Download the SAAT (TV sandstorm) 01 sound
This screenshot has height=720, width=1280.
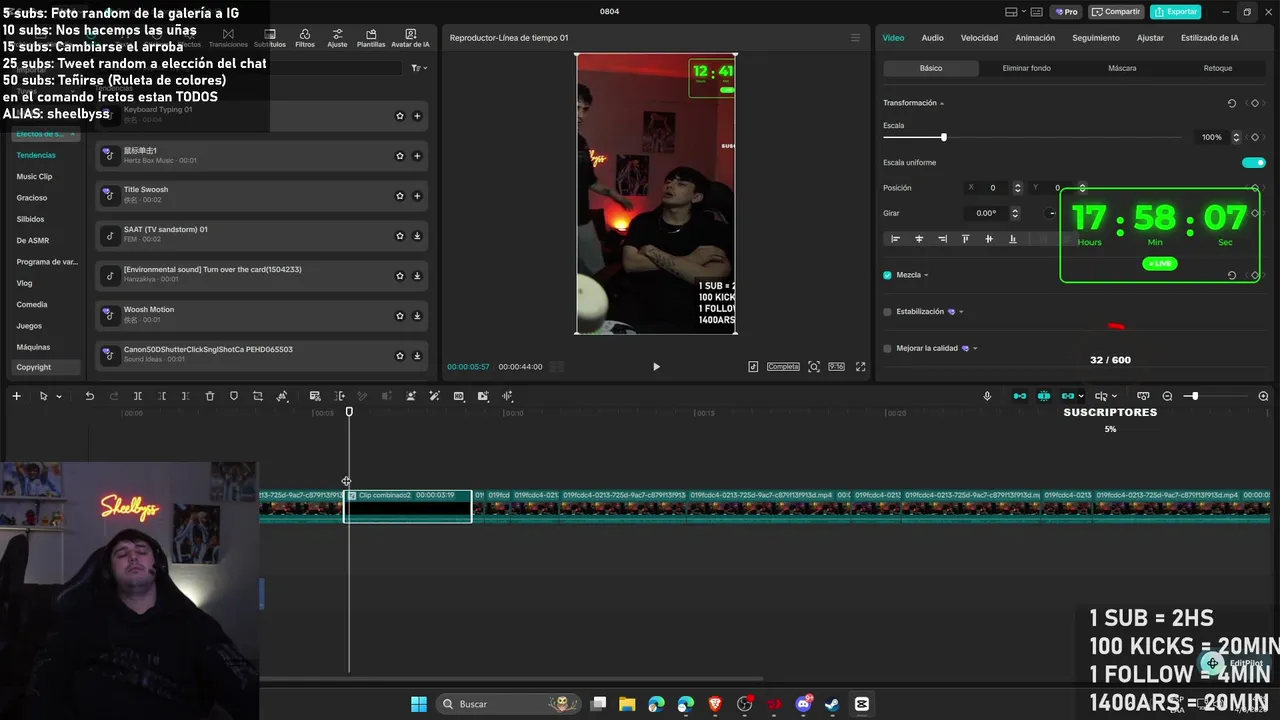click(417, 236)
